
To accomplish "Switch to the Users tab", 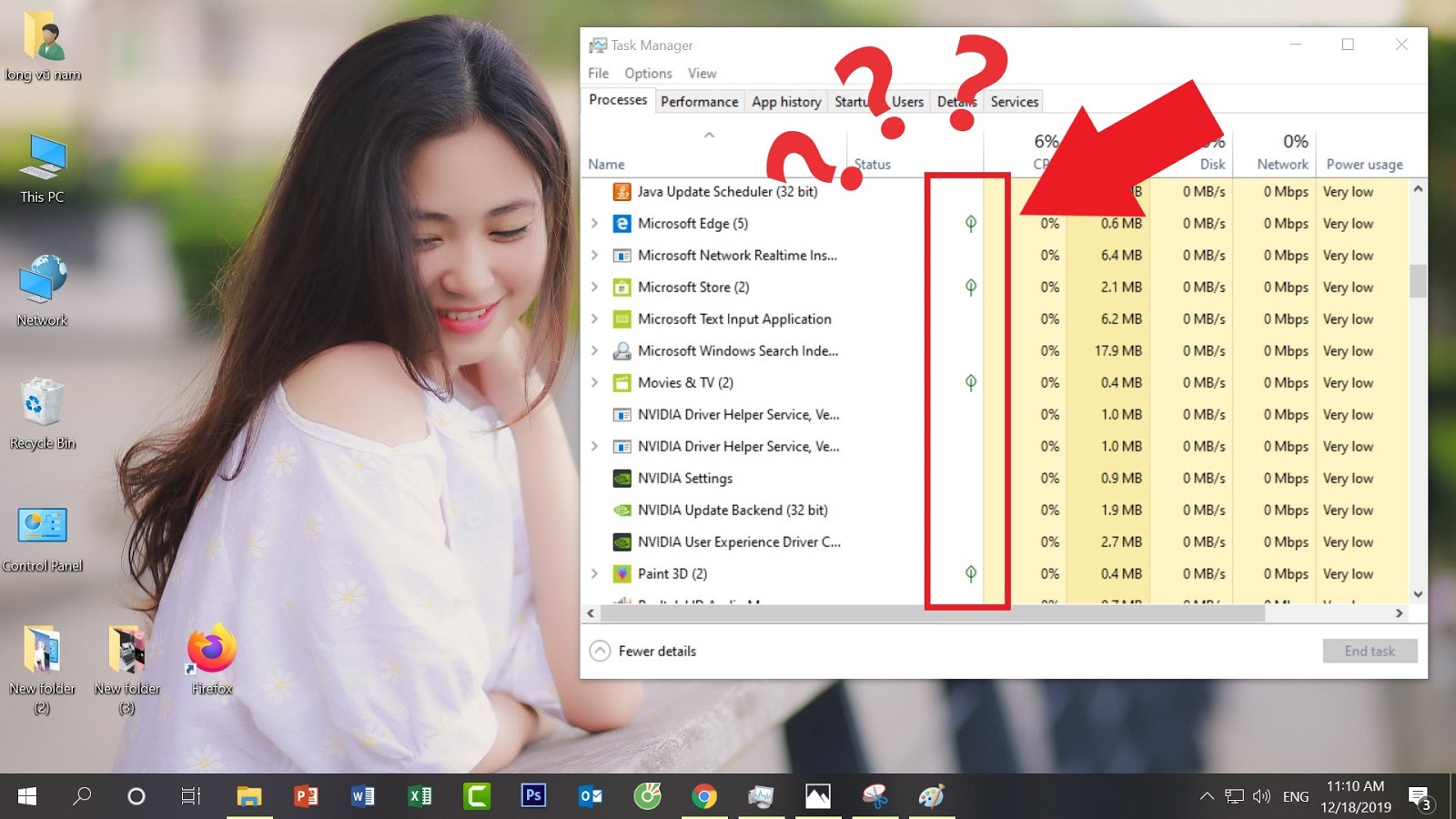I will click(907, 102).
